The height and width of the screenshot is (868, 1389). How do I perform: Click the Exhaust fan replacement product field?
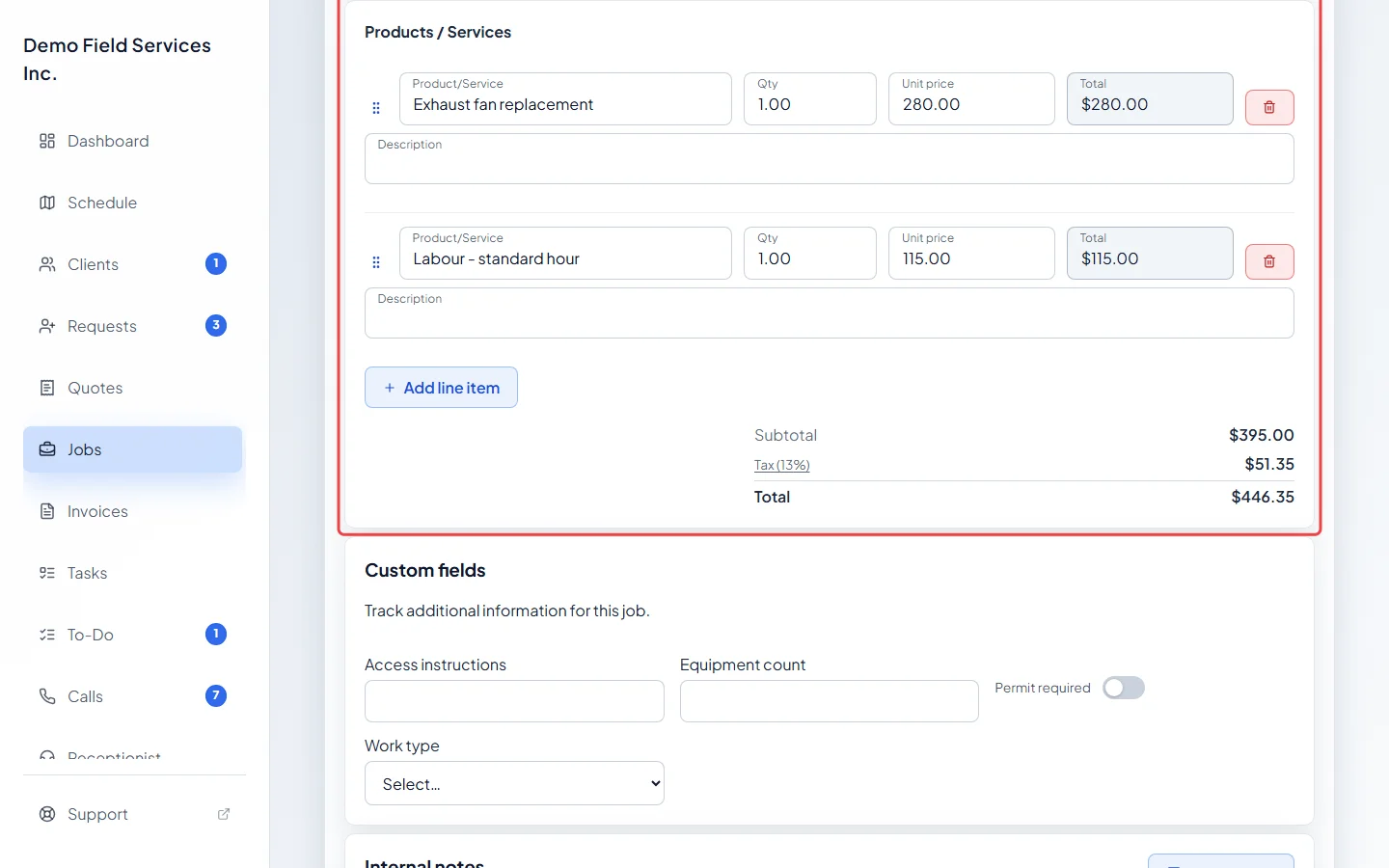pyautogui.click(x=565, y=98)
